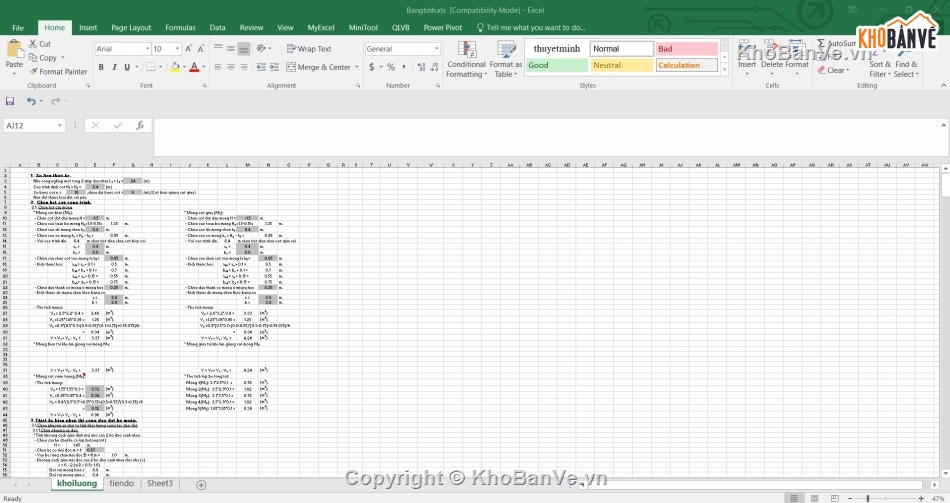Undo the last action
Screen dimensions: 950x503
coord(31,101)
